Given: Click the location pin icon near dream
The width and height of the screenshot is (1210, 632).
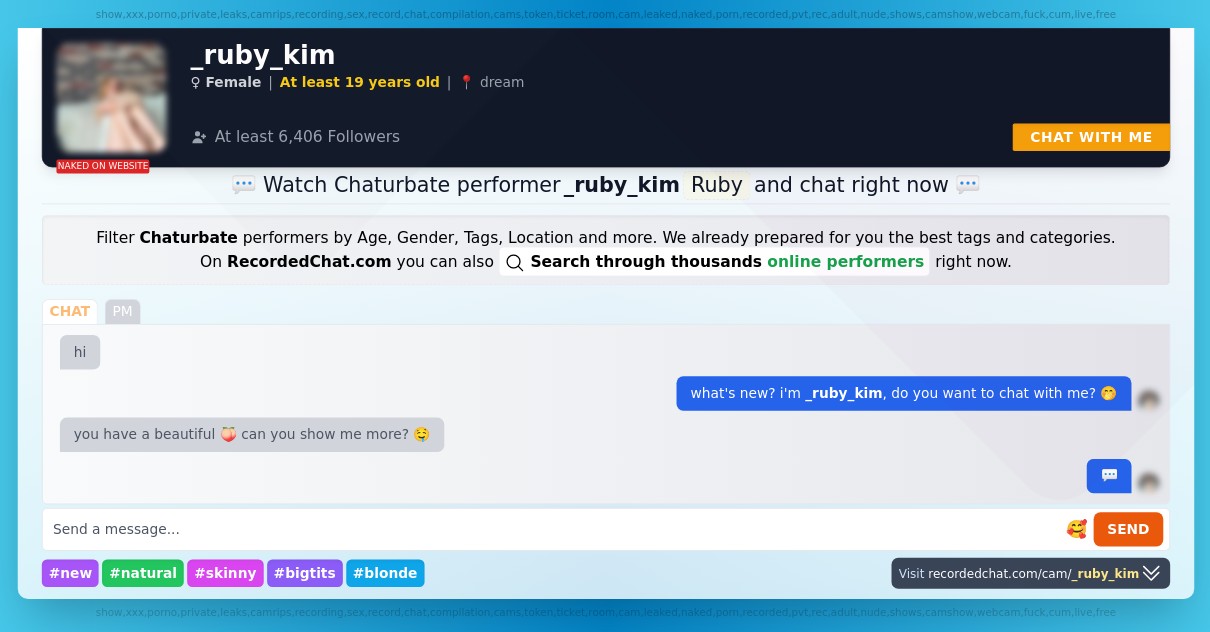Looking at the screenshot, I should 466,82.
